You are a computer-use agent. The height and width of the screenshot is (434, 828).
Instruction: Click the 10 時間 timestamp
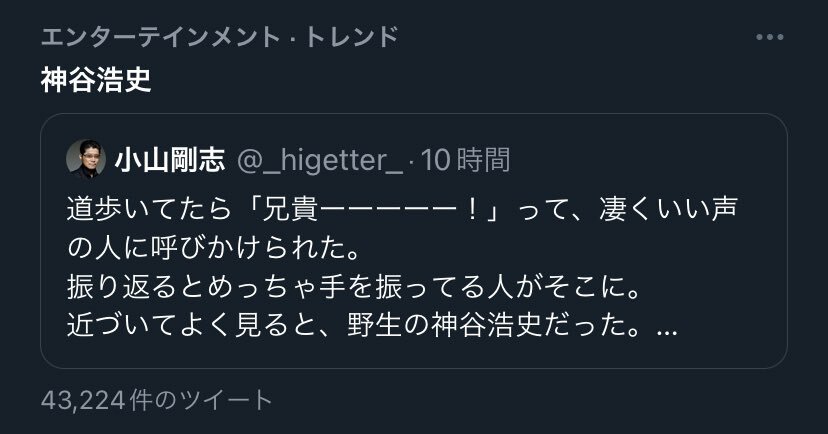point(465,160)
